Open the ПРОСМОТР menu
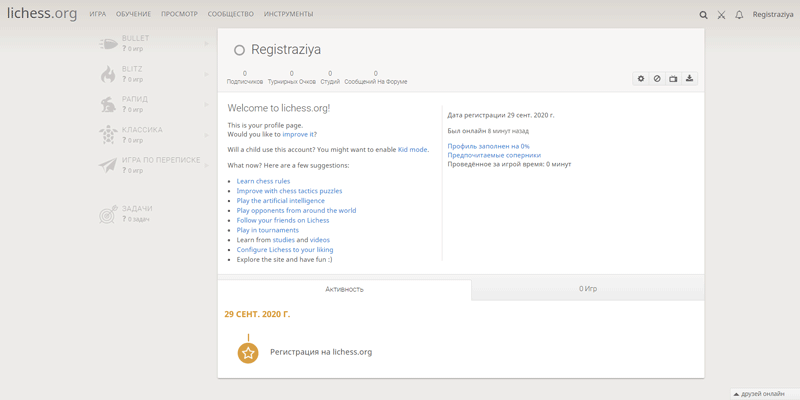 click(x=179, y=14)
